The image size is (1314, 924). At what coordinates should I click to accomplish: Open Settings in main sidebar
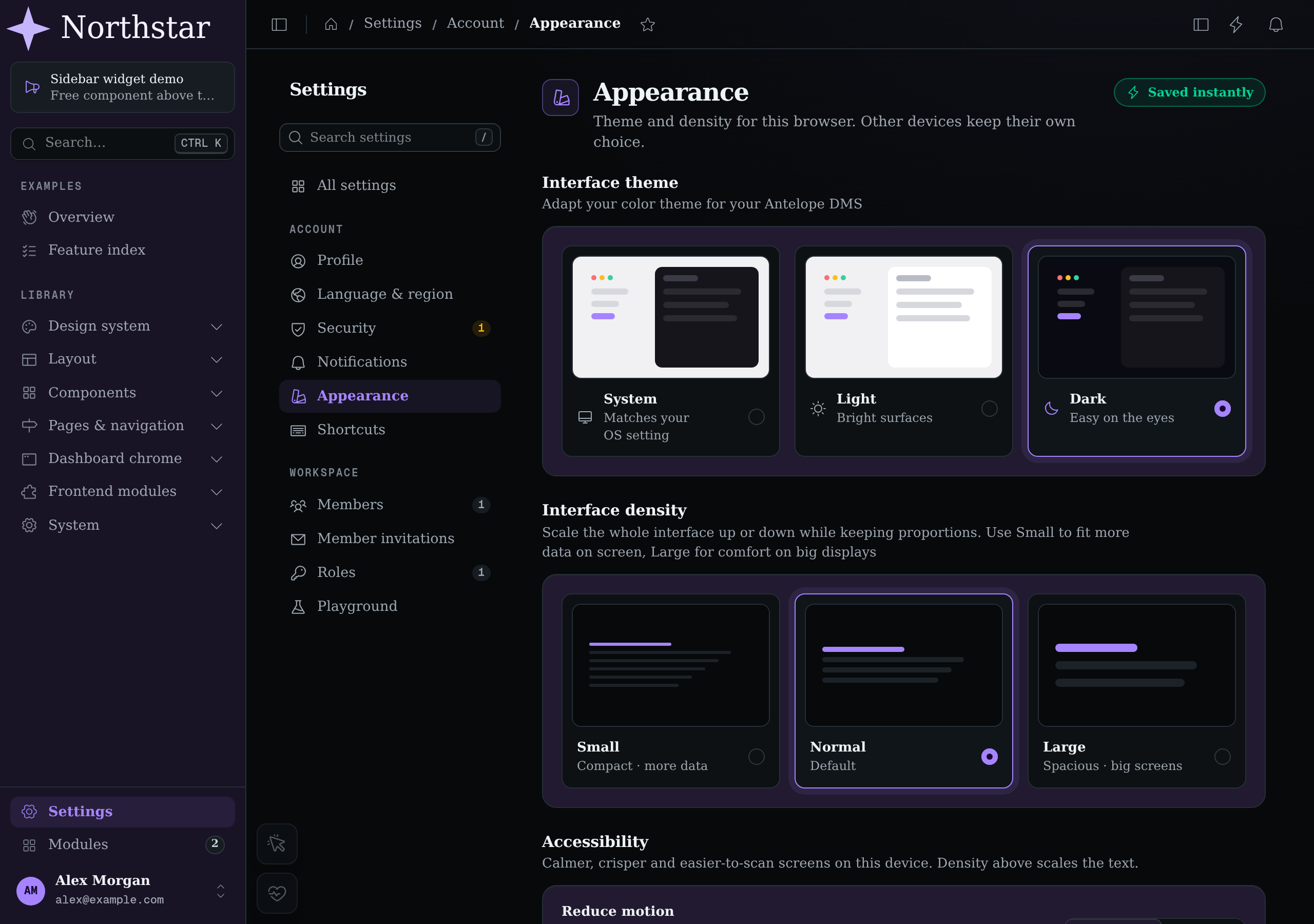point(123,811)
